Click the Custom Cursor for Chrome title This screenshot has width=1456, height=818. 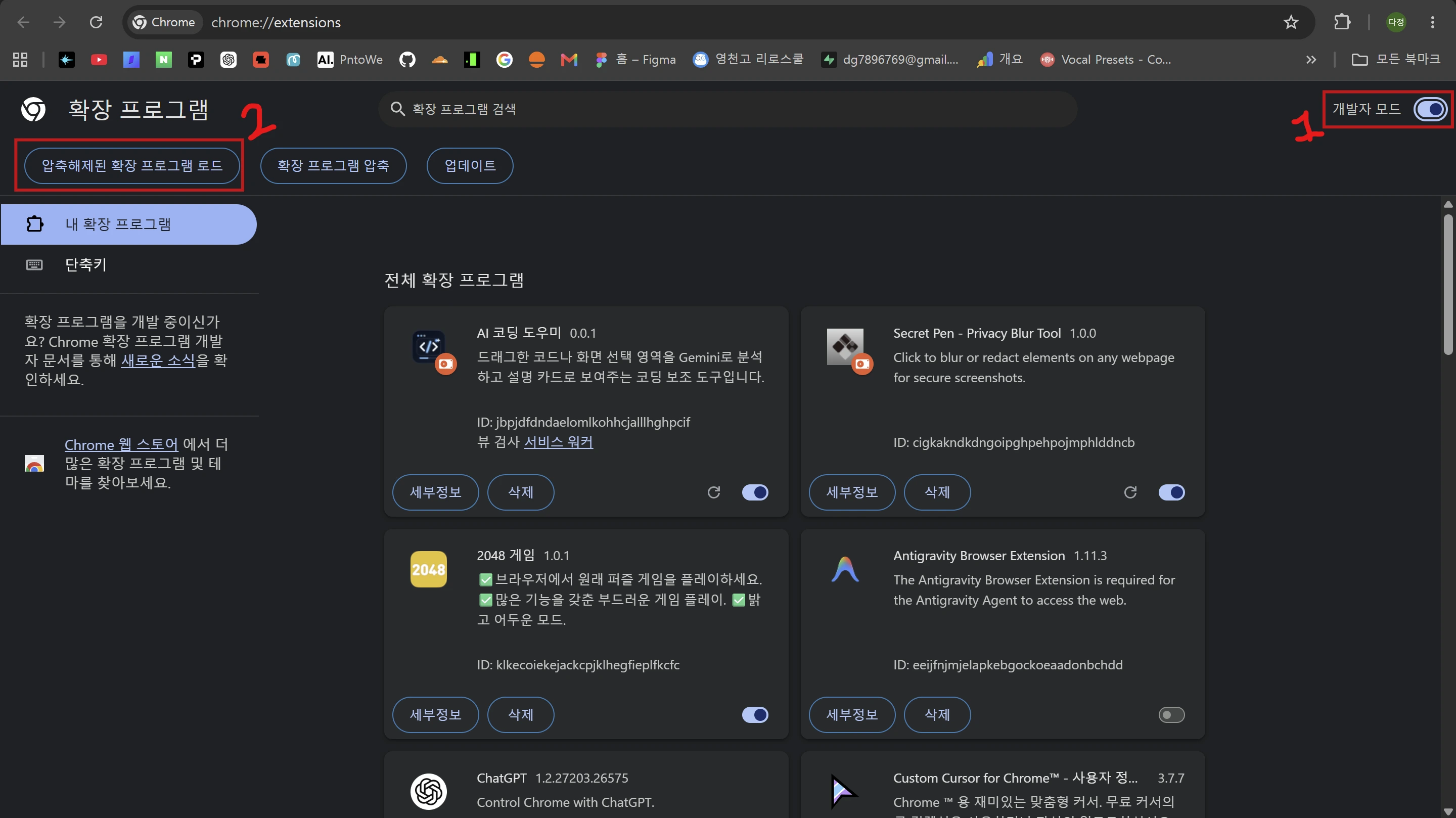[x=1015, y=779]
